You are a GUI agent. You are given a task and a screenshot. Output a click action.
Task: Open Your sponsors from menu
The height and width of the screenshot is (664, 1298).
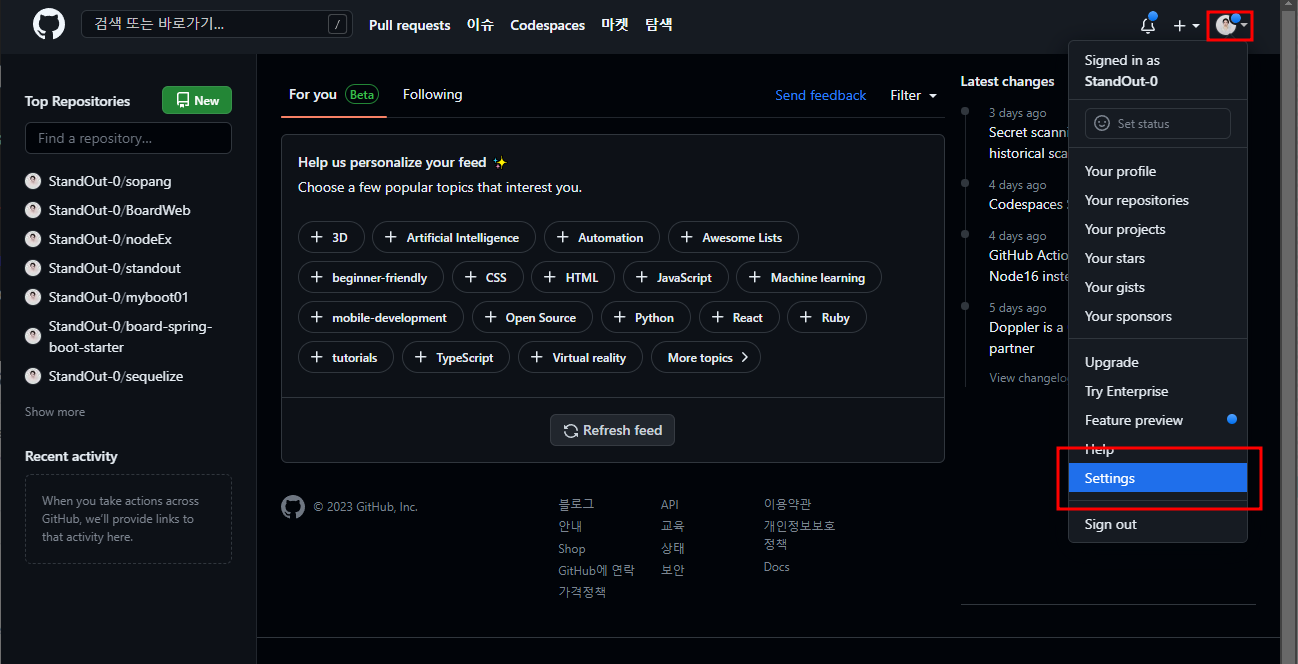click(x=1158, y=316)
